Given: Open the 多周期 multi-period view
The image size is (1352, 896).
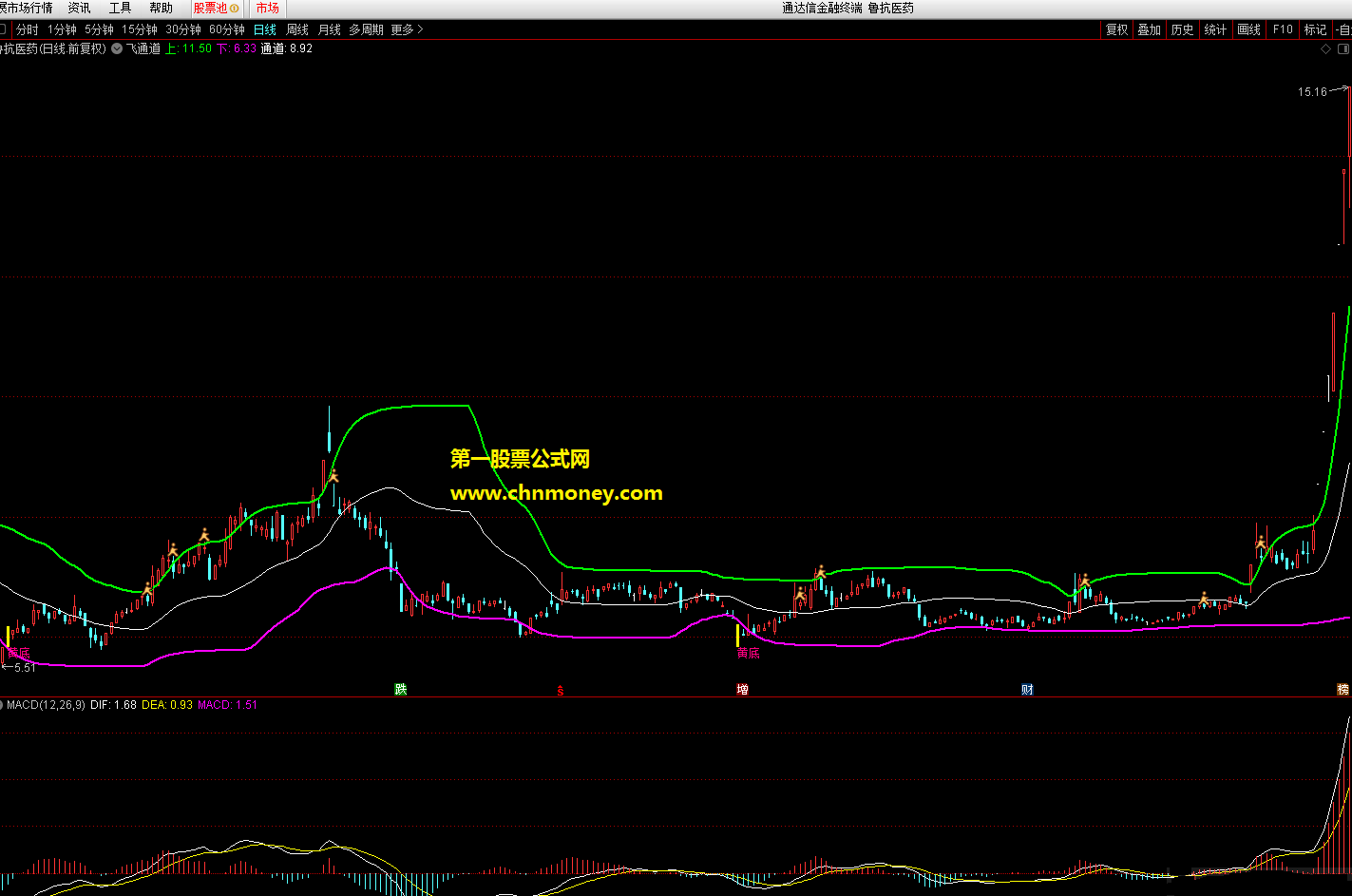Looking at the screenshot, I should (366, 29).
